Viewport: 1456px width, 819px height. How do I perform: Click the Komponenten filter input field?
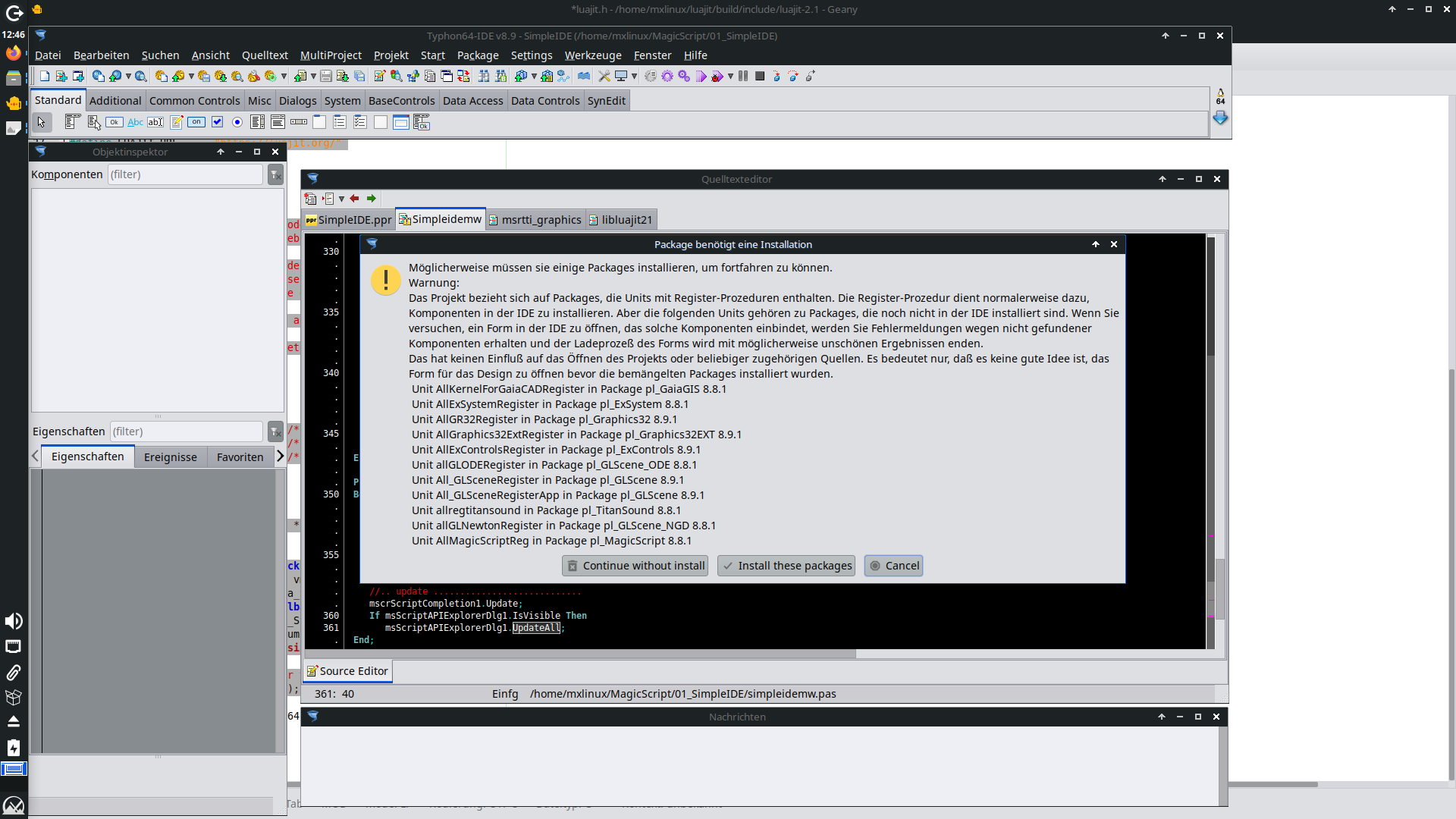click(184, 174)
